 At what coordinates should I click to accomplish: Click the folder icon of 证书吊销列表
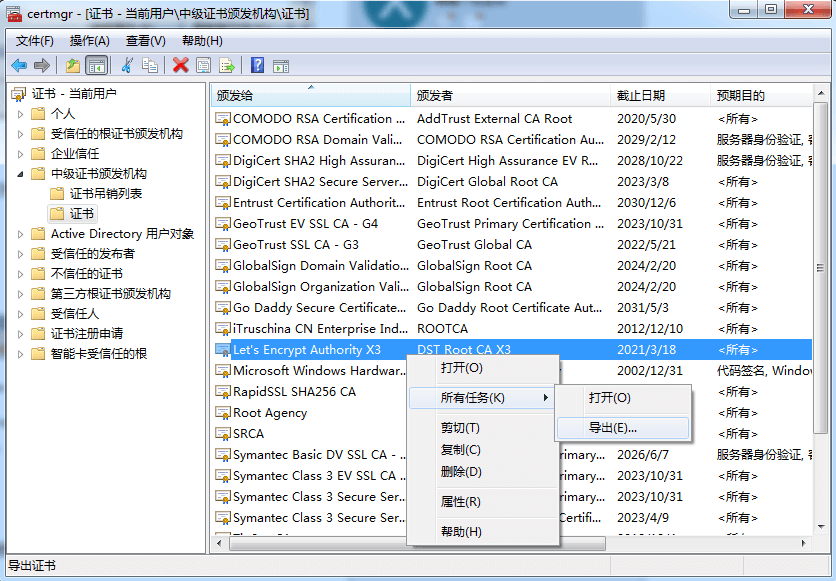point(57,193)
